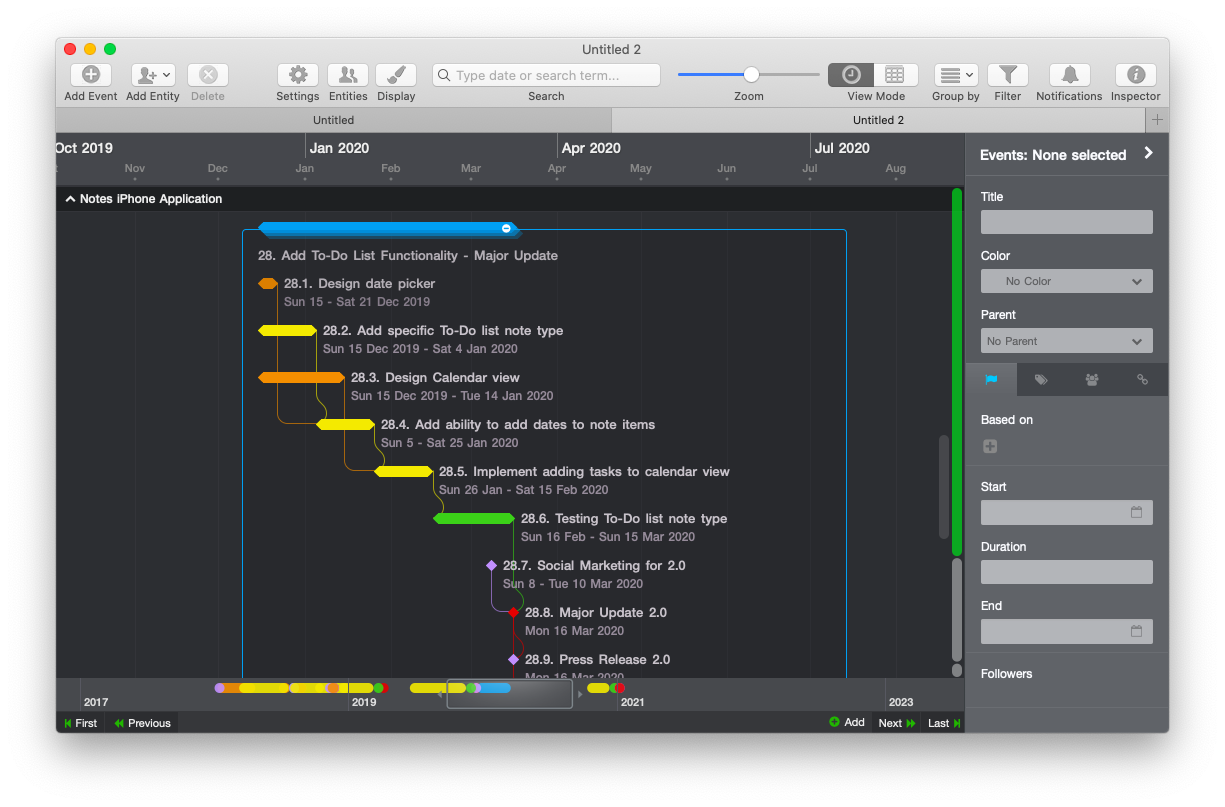Select the tags tab in inspector

(1041, 380)
